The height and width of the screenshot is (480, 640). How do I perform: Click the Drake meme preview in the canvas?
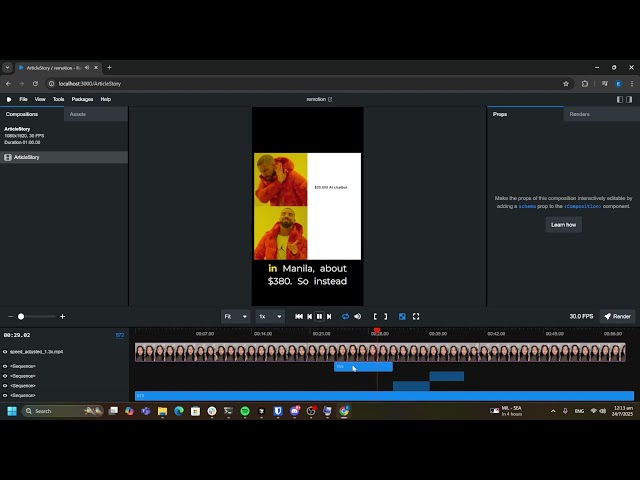click(x=307, y=206)
